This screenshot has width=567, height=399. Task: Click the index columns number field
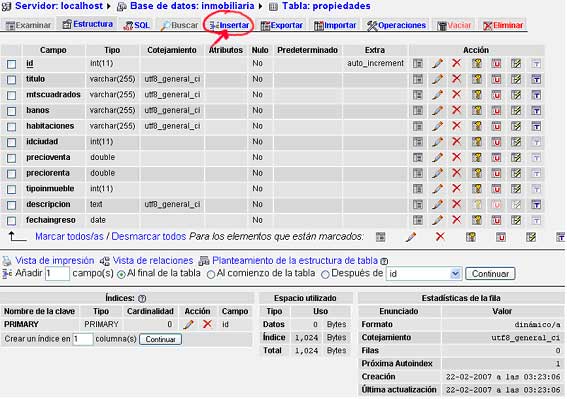(x=83, y=339)
